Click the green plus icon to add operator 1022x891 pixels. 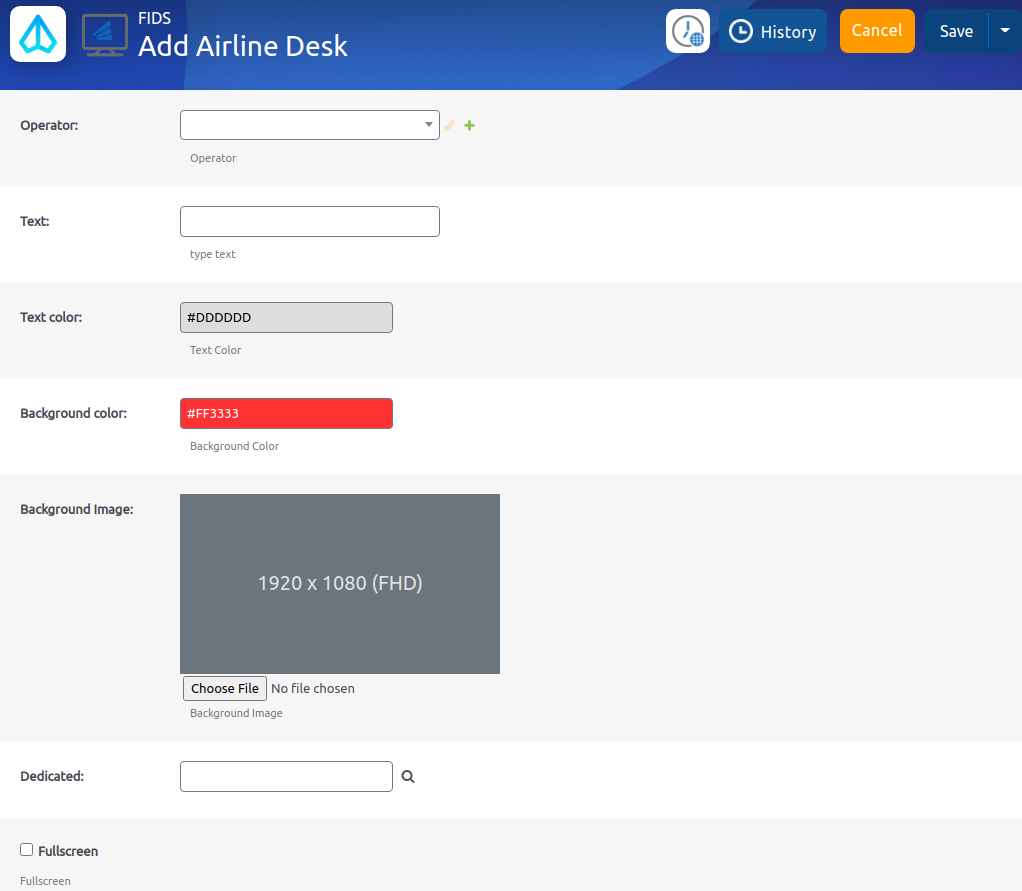click(470, 125)
